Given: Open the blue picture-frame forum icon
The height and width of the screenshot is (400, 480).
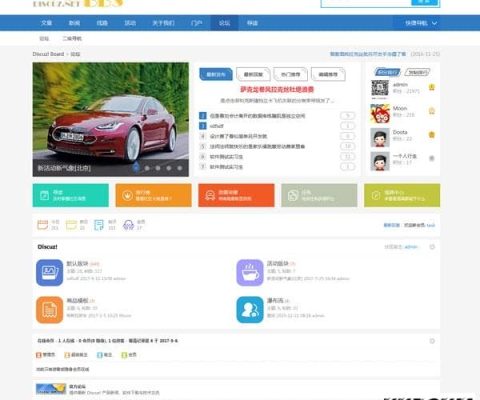Looking at the screenshot, I should coord(49,273).
